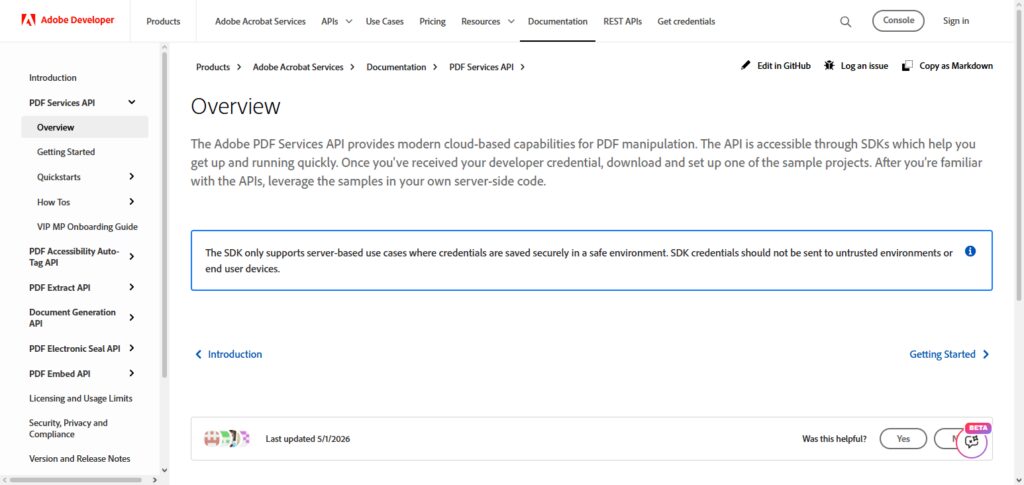This screenshot has width=1024, height=485.
Task: Click the pencil icon beside Edit in GitHub
Action: coord(746,66)
